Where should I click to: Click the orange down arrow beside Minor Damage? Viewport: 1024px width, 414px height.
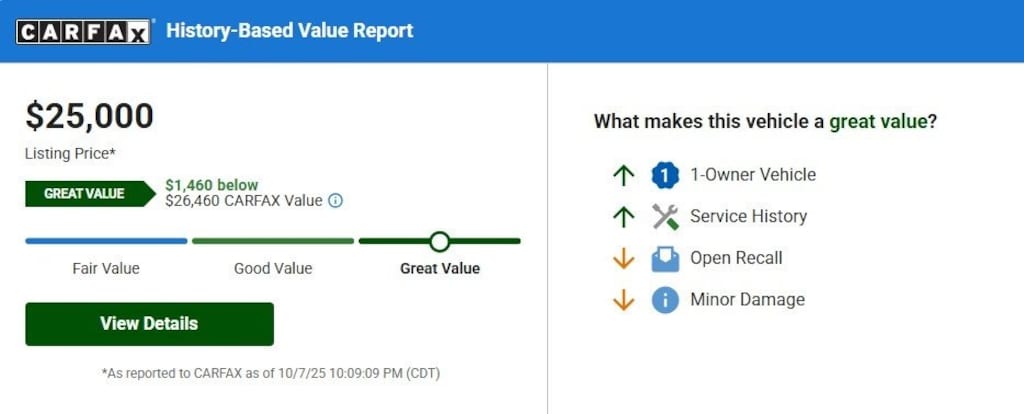pos(624,299)
